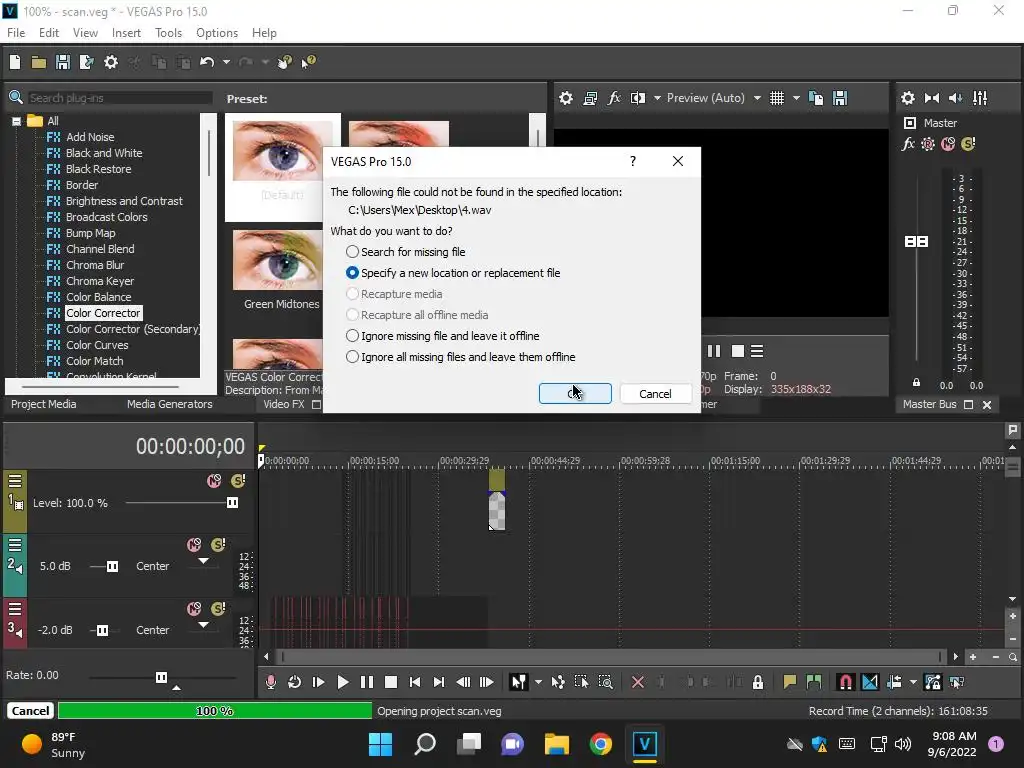The width and height of the screenshot is (1024, 768).
Task: Click the Video Output FX icon in preview
Action: tap(614, 98)
